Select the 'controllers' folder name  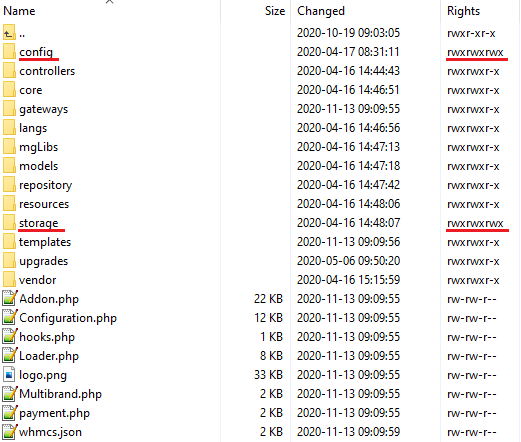(47, 71)
